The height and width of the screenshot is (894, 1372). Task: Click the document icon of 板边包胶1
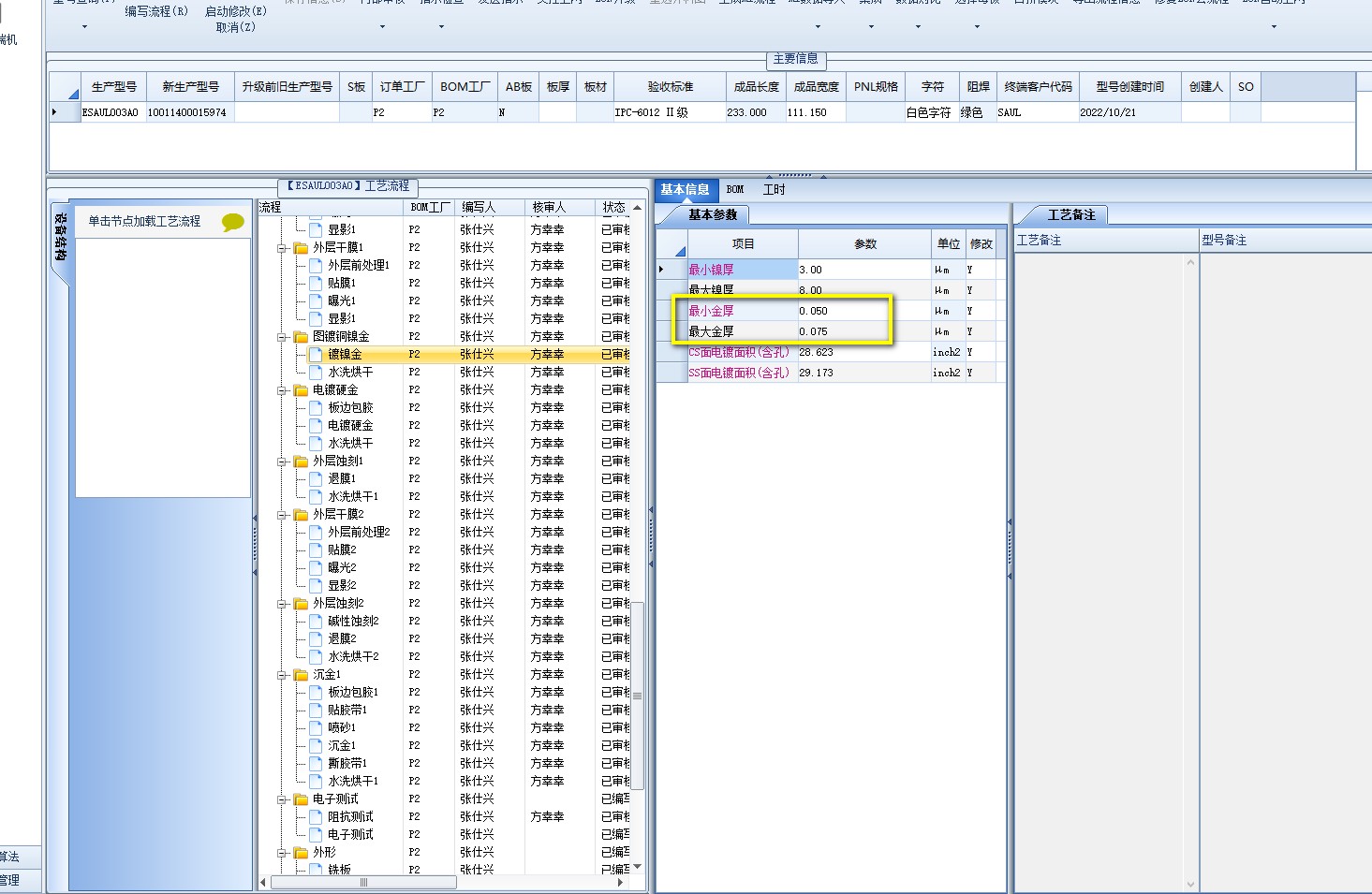[316, 693]
